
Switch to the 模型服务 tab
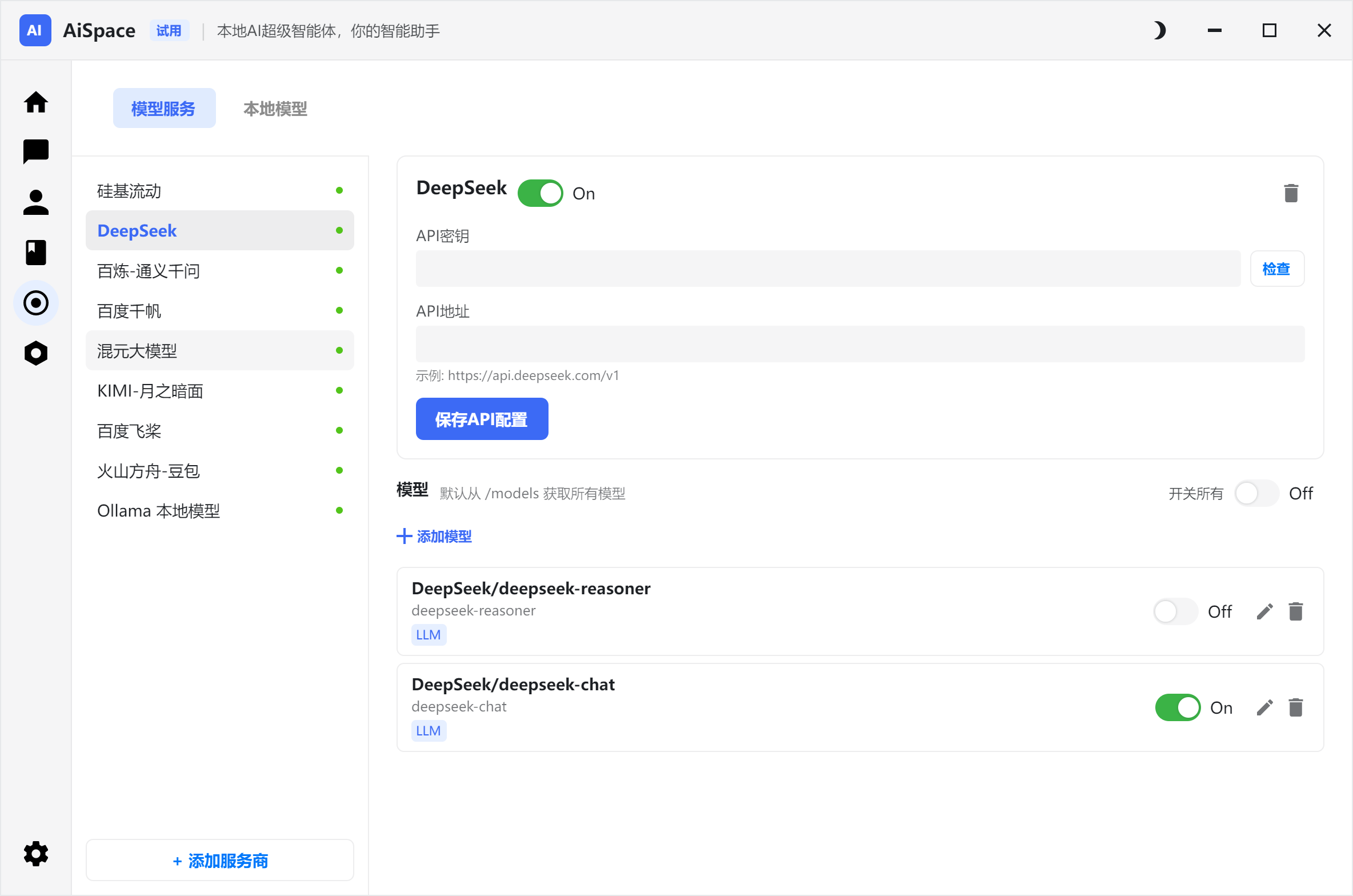[164, 108]
